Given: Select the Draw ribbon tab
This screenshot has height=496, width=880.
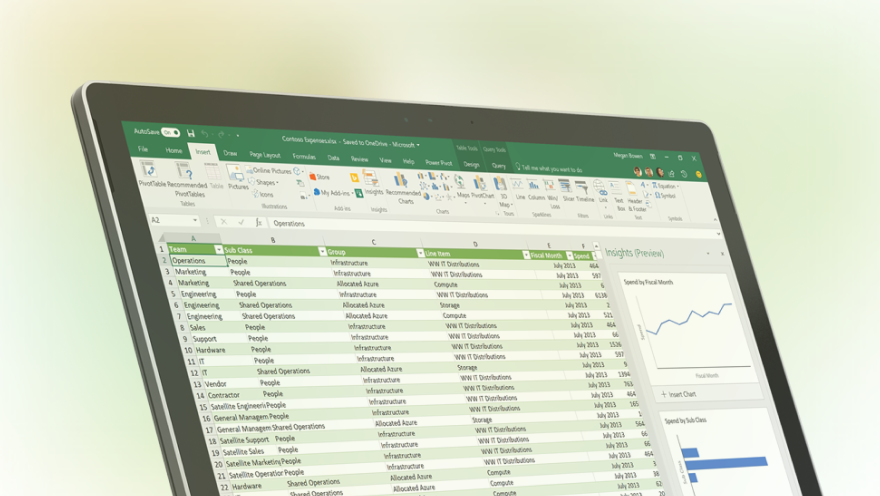Looking at the screenshot, I should coord(230,153).
